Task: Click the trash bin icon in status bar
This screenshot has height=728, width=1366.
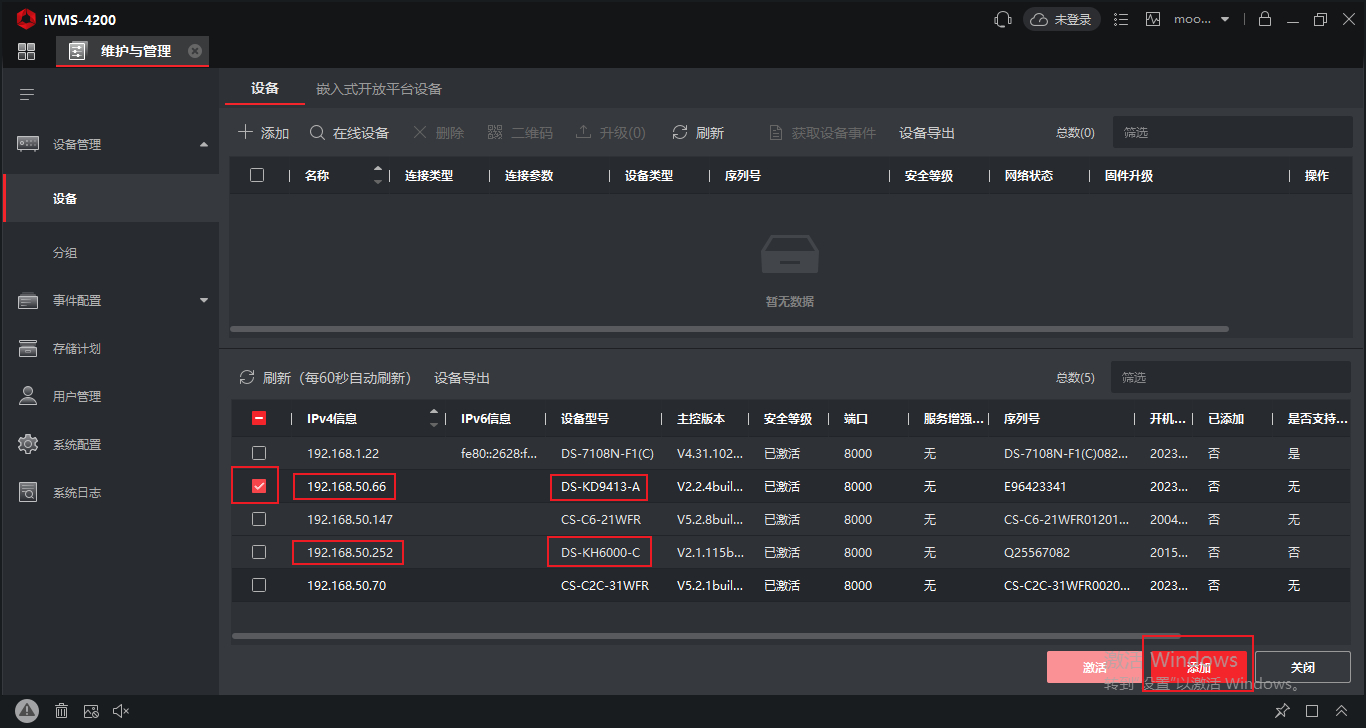Action: tap(61, 711)
